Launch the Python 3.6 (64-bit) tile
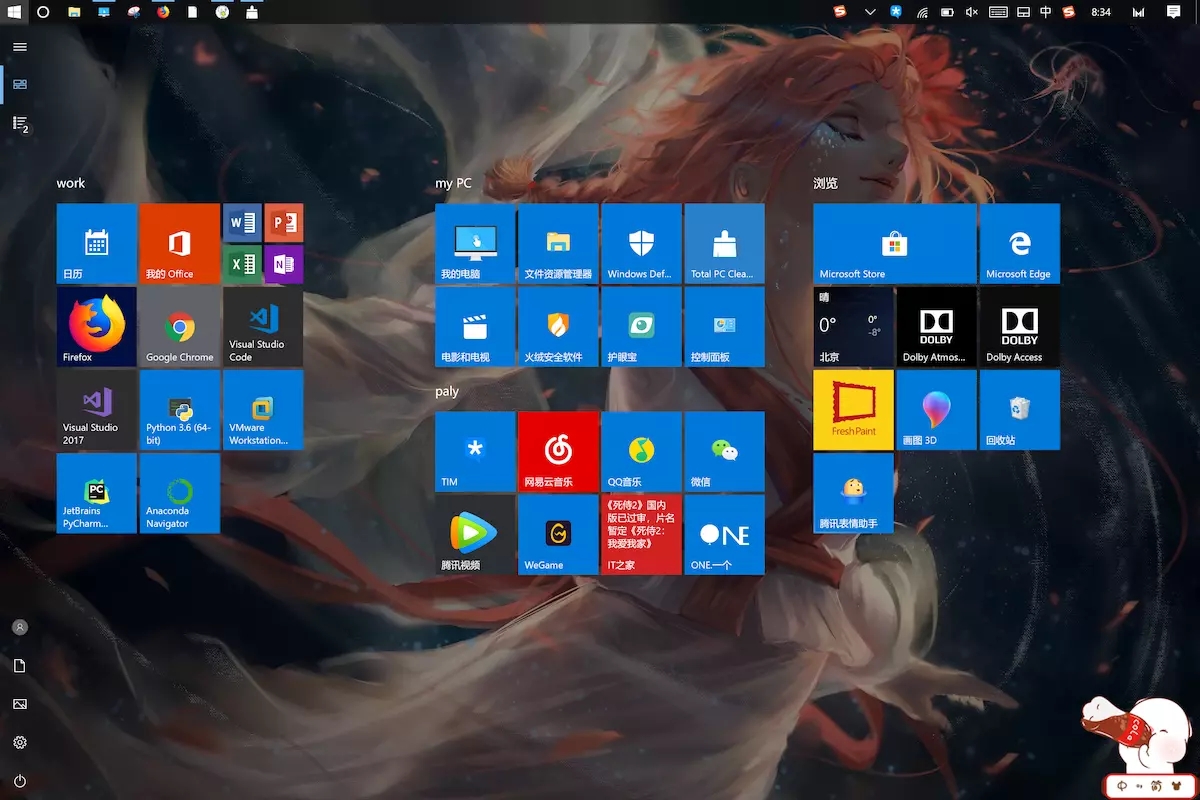The width and height of the screenshot is (1200, 800). (x=180, y=410)
